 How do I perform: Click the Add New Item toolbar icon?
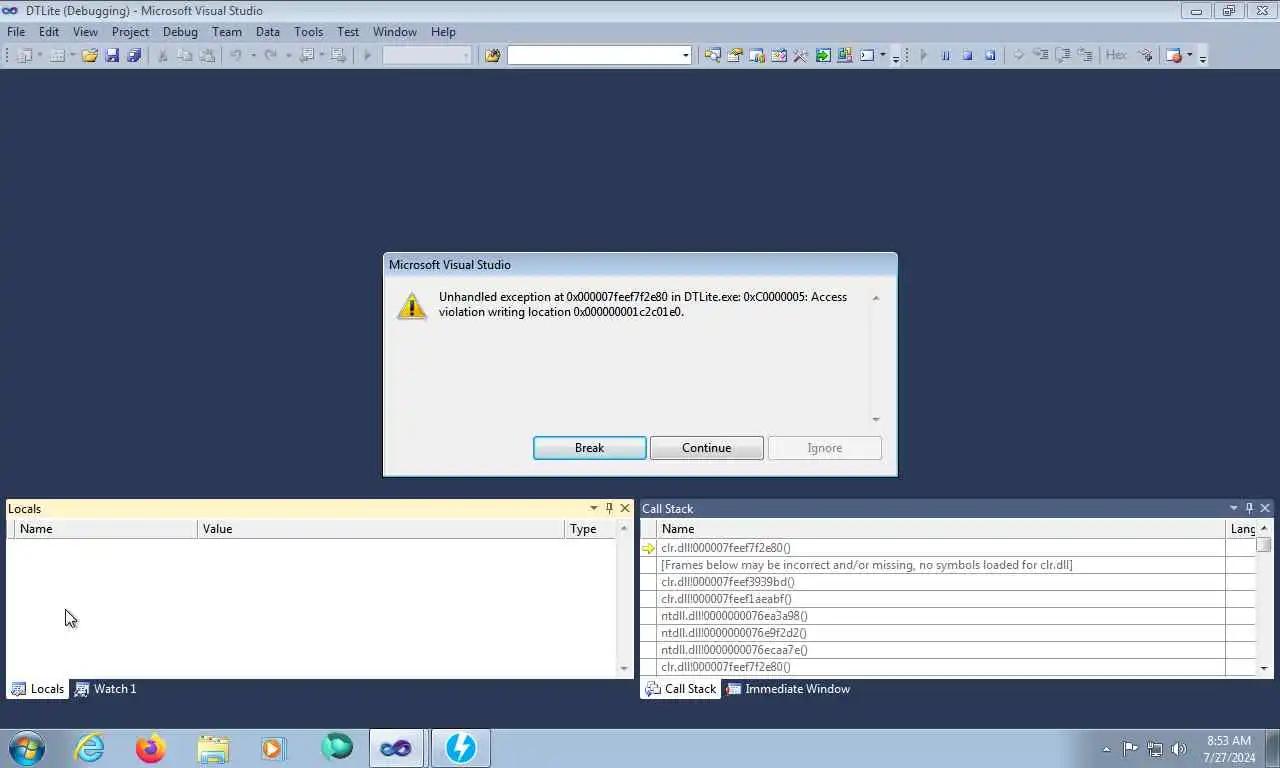pos(57,55)
